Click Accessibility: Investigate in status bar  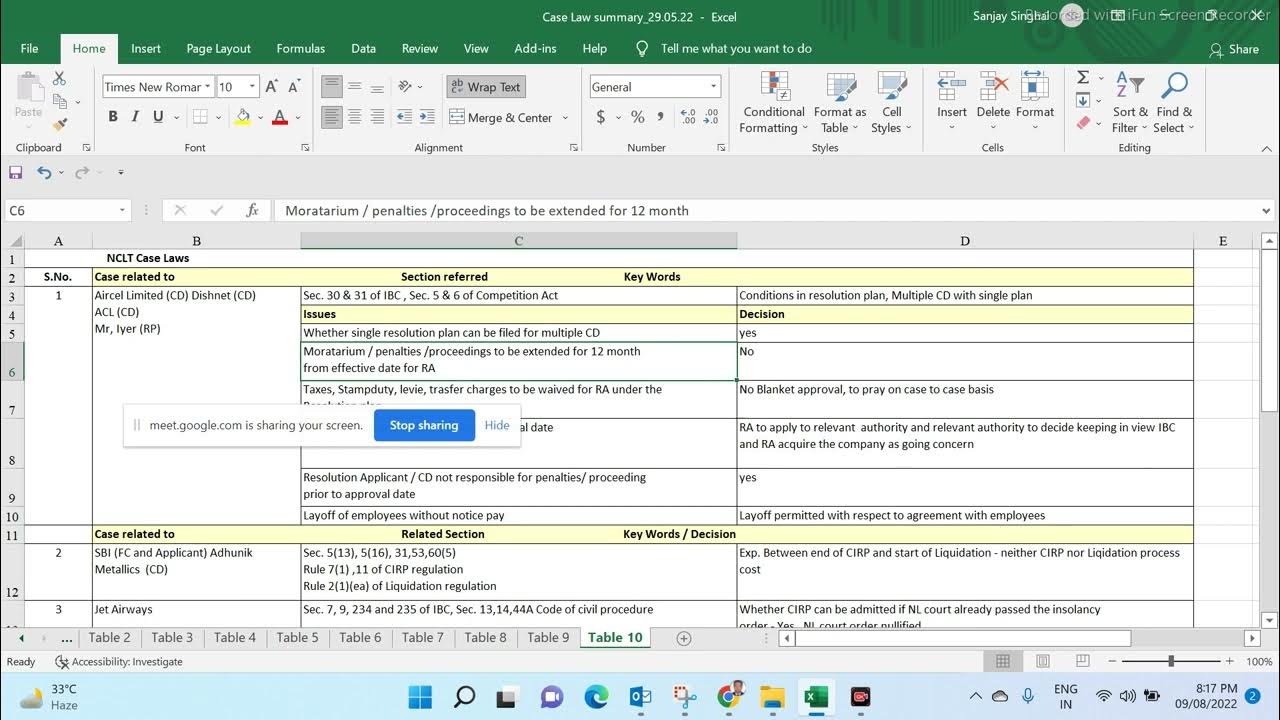pos(119,661)
